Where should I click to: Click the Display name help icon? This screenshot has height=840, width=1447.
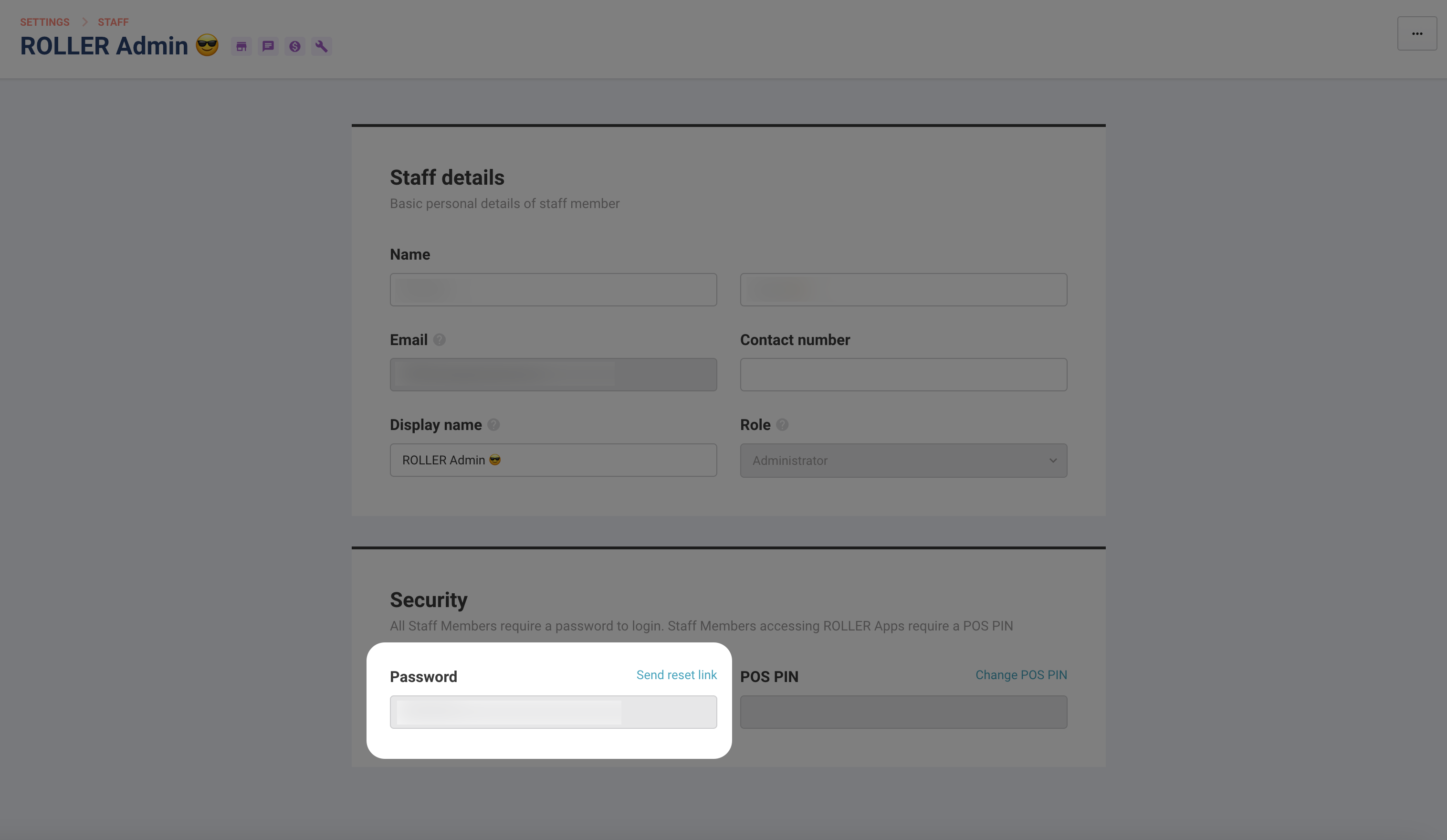tap(494, 425)
